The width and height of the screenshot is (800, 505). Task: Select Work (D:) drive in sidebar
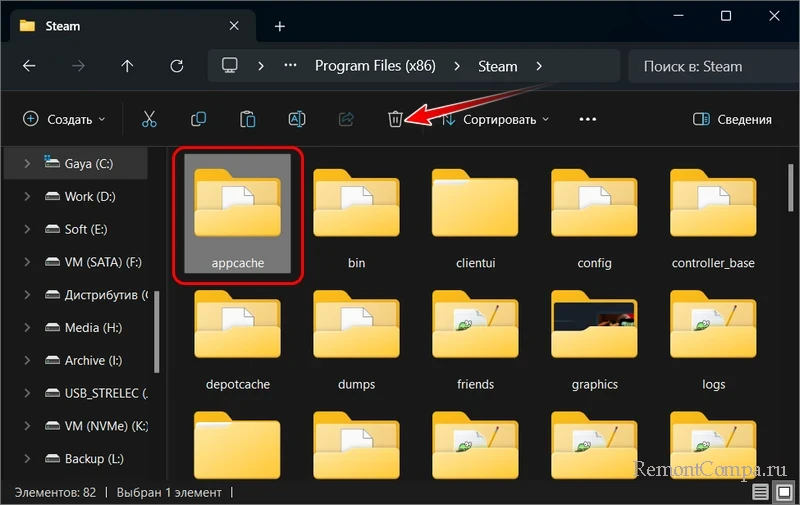coord(90,197)
